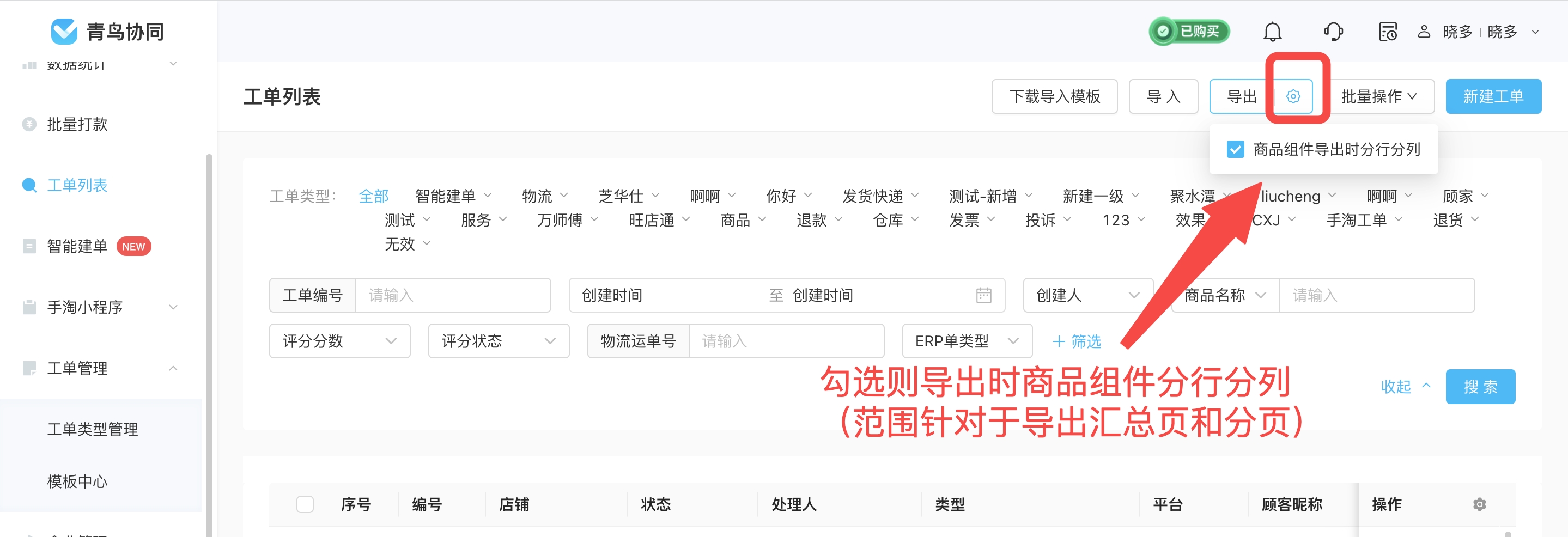Click + 筛选 to add filter
The image size is (1568, 537).
tap(1077, 341)
